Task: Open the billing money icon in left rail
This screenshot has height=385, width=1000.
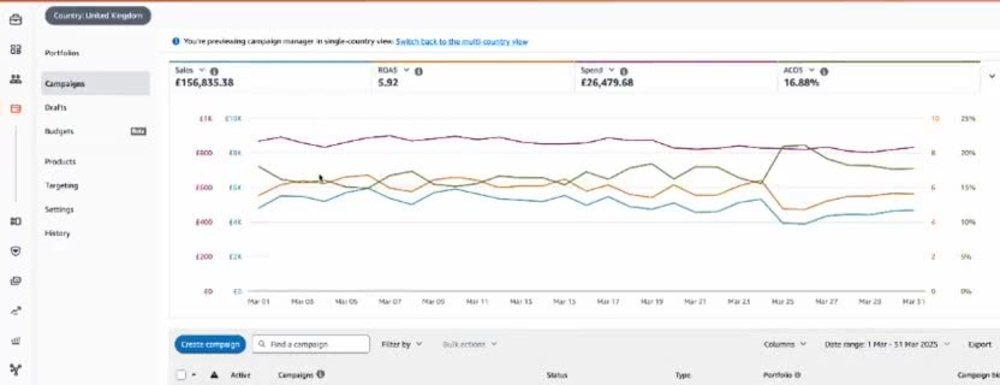Action: click(x=15, y=221)
